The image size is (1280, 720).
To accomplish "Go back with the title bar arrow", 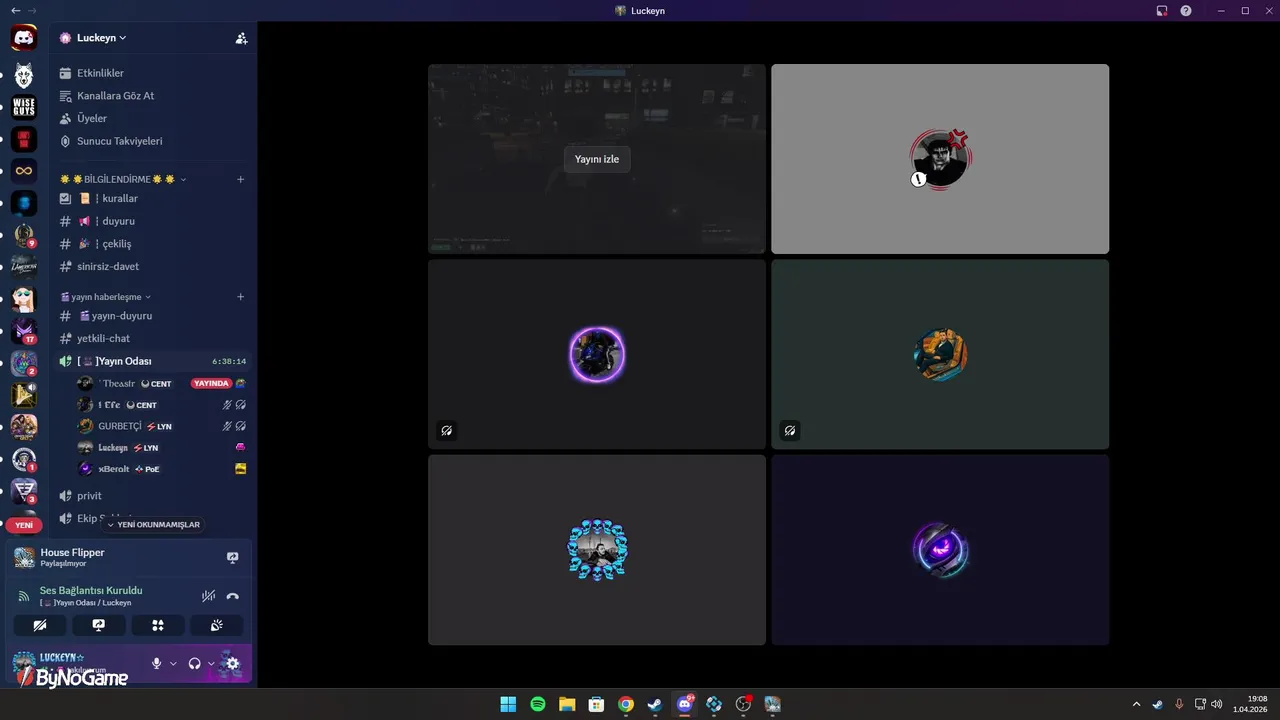I will pos(15,11).
